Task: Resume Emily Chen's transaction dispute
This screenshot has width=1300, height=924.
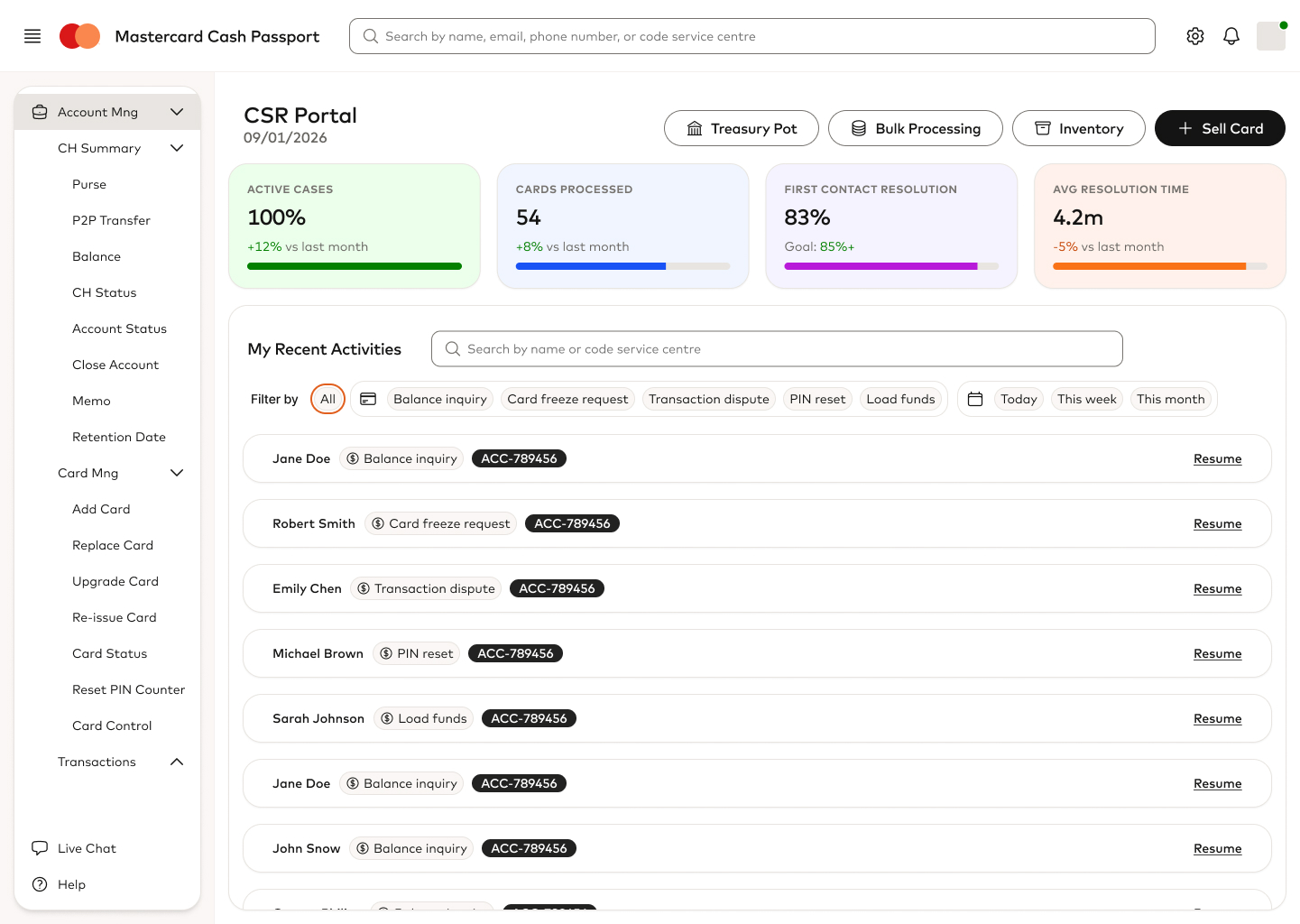Action: pyautogui.click(x=1217, y=588)
